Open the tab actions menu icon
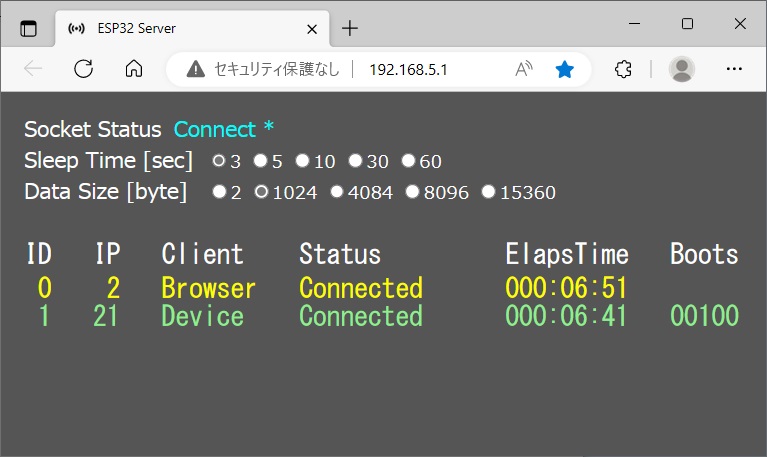The width and height of the screenshot is (767, 457). pos(28,28)
